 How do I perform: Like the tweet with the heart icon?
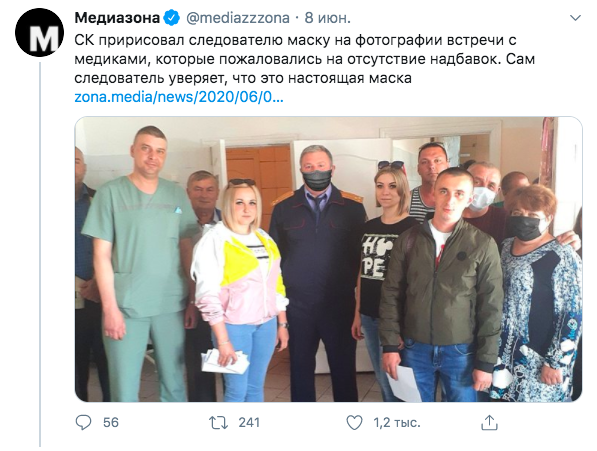[354, 422]
